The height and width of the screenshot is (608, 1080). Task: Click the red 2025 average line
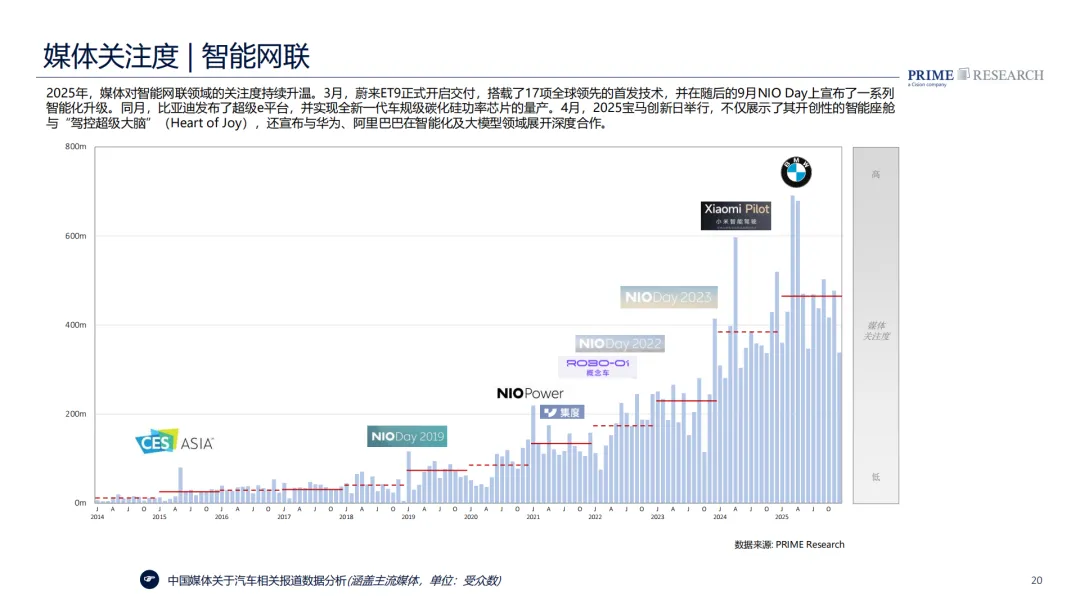click(811, 296)
